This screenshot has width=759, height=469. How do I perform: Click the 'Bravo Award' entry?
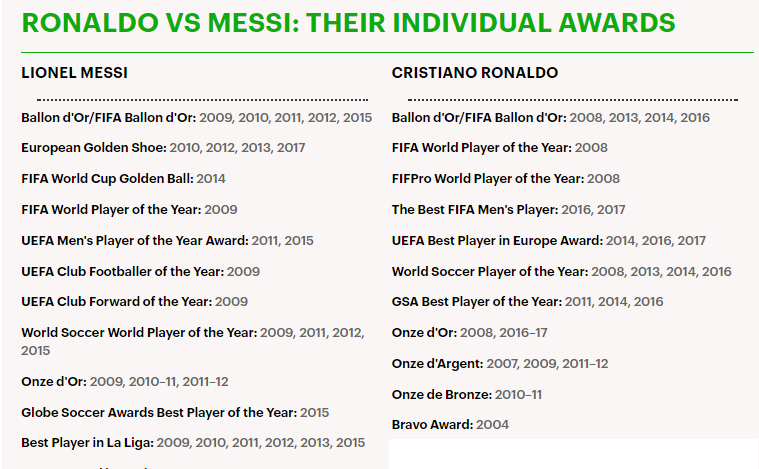click(x=431, y=425)
